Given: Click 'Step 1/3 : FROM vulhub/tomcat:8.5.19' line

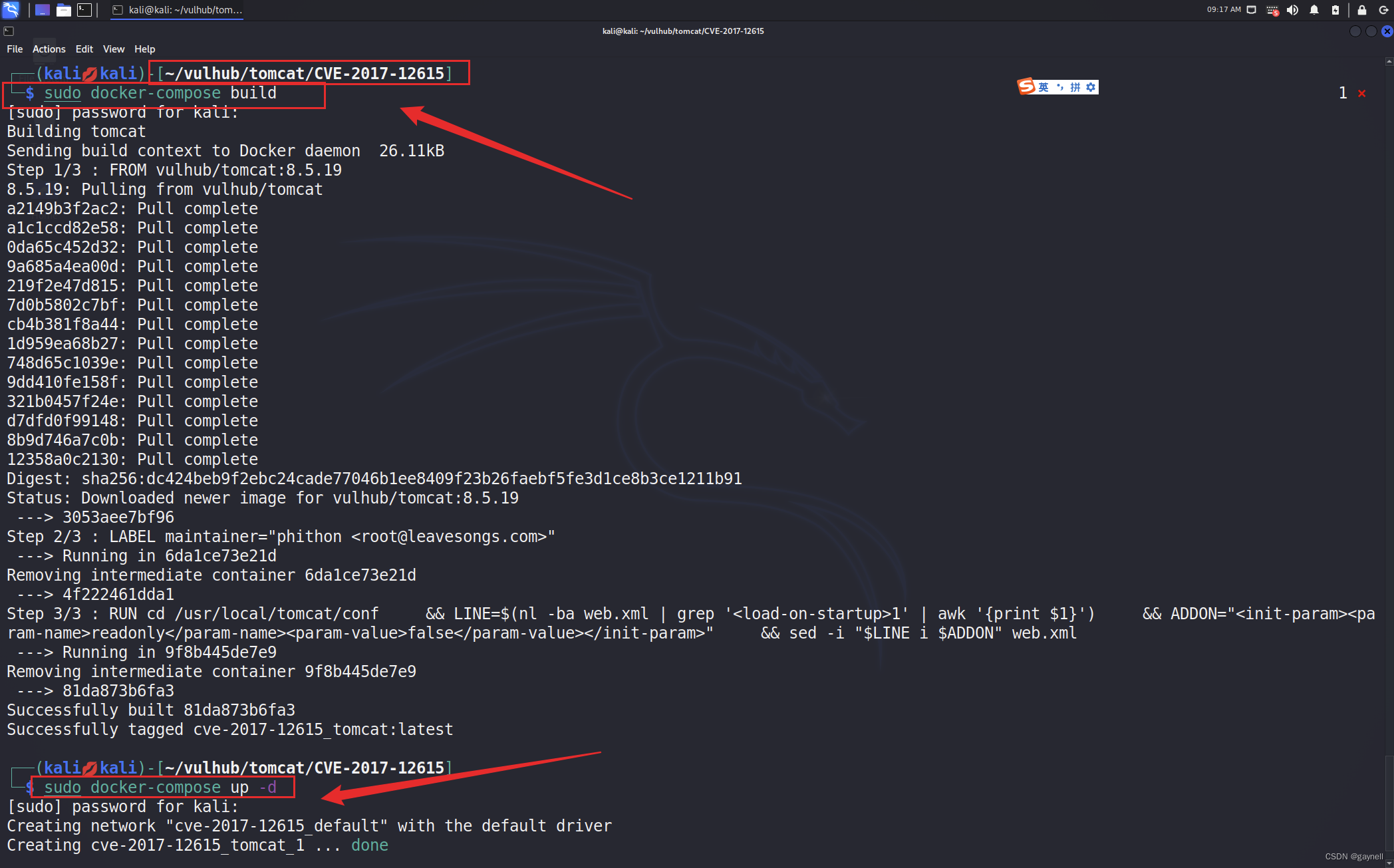Looking at the screenshot, I should 174,170.
